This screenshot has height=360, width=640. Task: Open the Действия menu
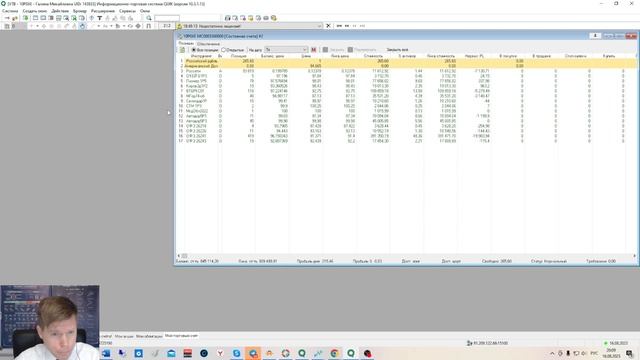click(x=60, y=11)
